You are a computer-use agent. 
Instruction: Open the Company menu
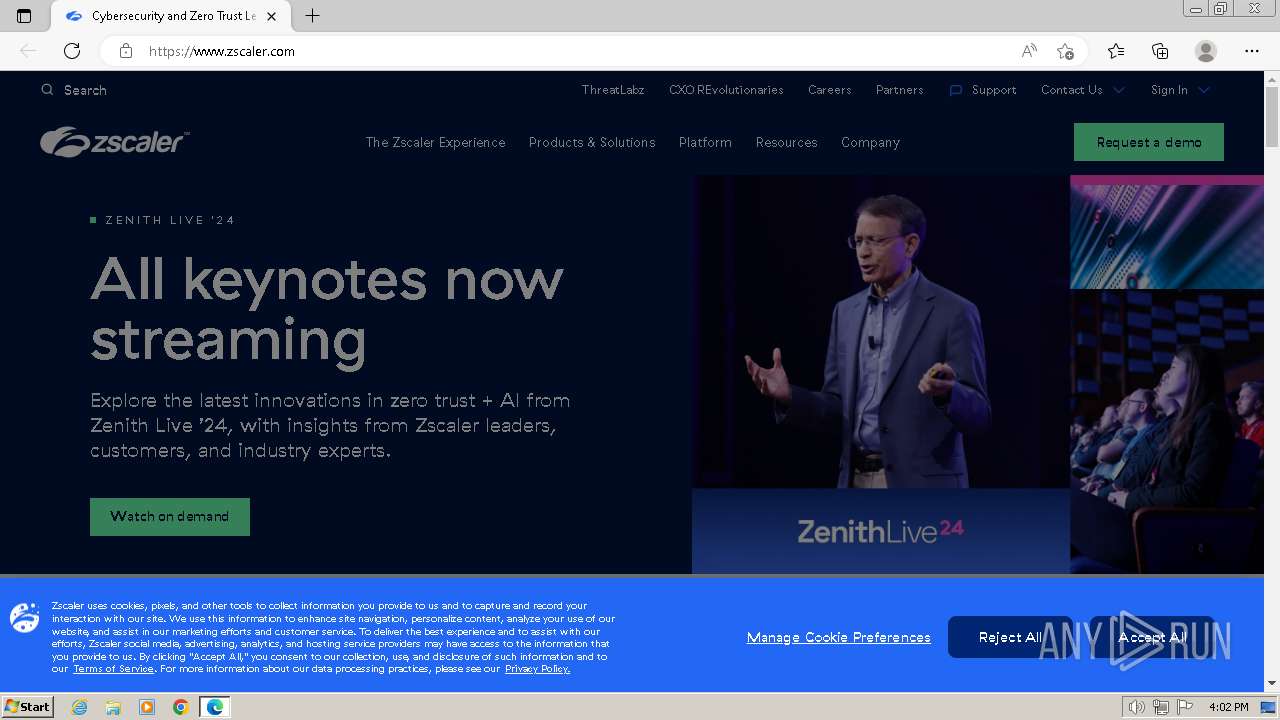click(x=870, y=142)
